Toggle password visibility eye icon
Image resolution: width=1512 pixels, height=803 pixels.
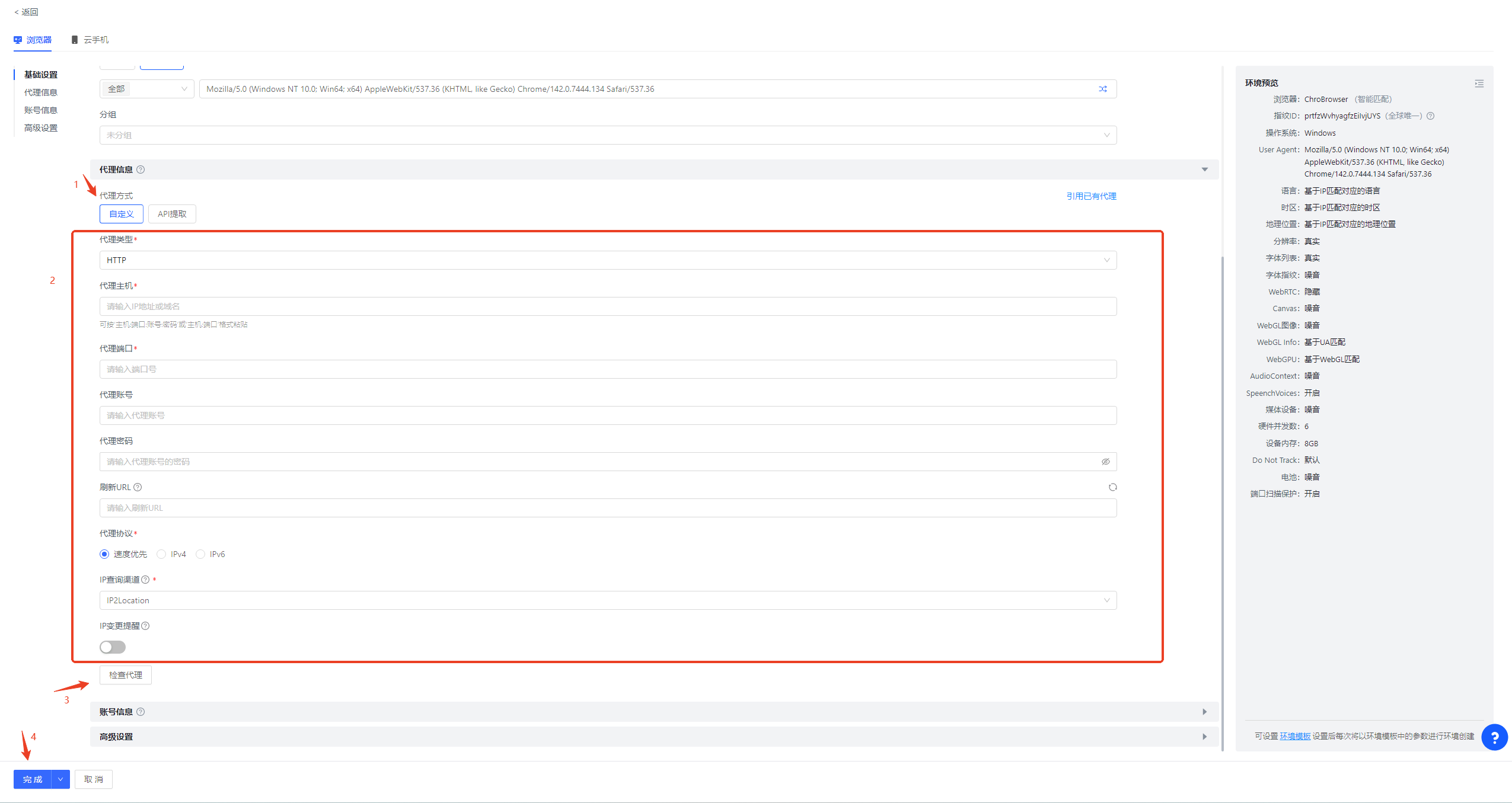[x=1105, y=462]
